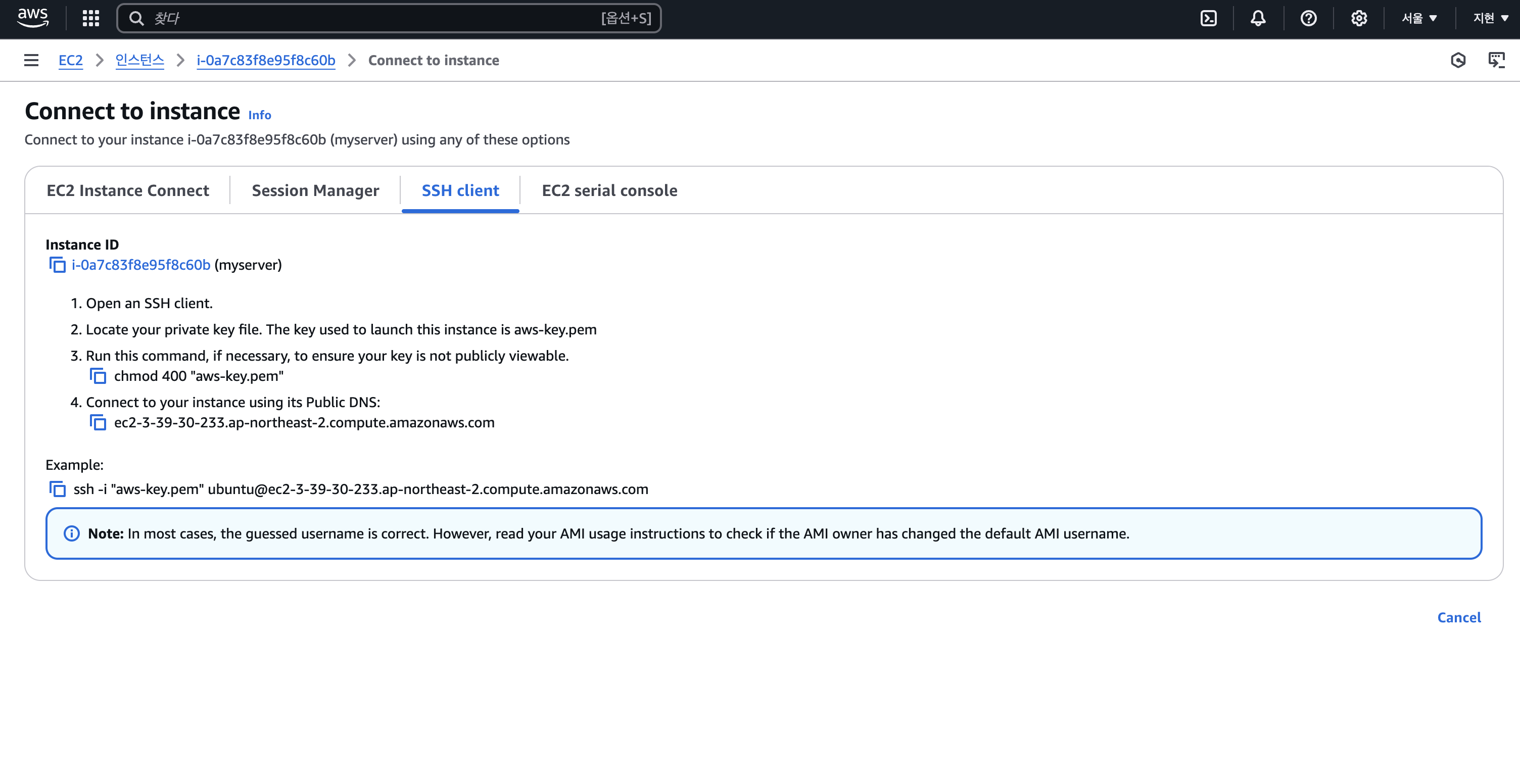Open the help question mark menu

tap(1308, 18)
